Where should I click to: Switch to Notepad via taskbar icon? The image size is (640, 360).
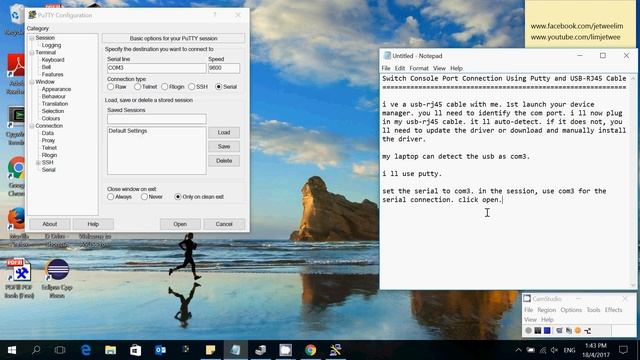click(x=236, y=350)
